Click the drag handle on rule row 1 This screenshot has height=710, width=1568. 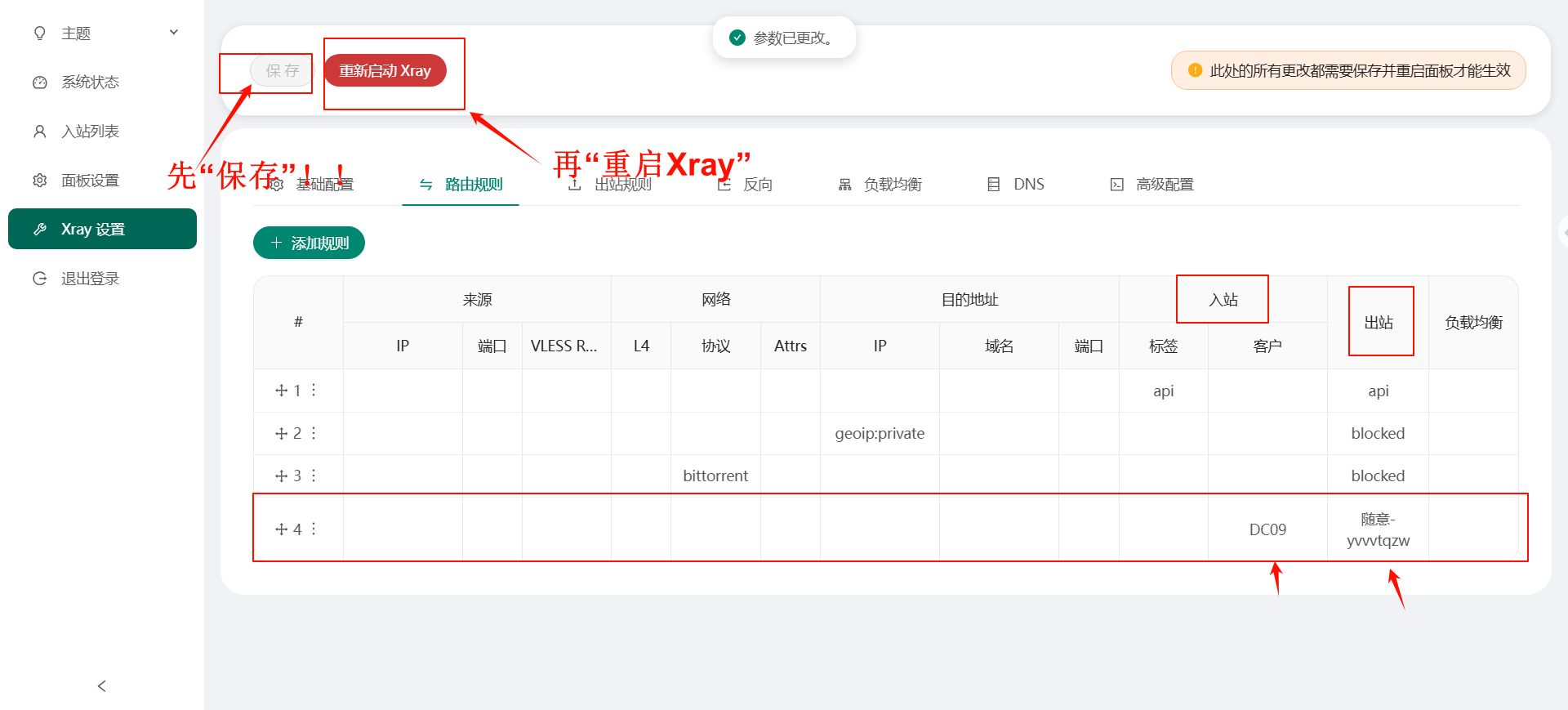(x=282, y=391)
